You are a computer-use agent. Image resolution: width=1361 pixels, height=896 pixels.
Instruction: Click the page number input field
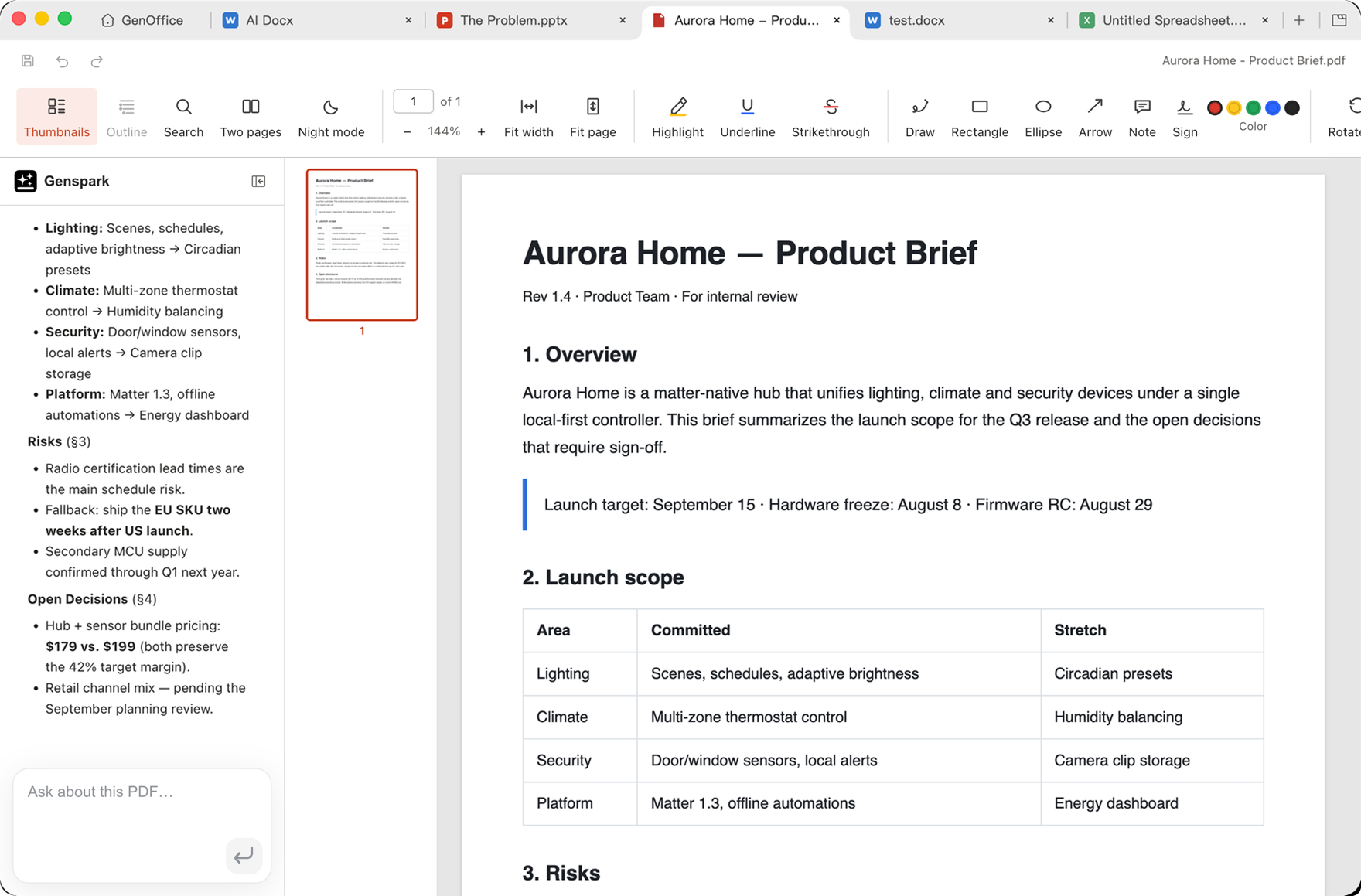coord(413,101)
